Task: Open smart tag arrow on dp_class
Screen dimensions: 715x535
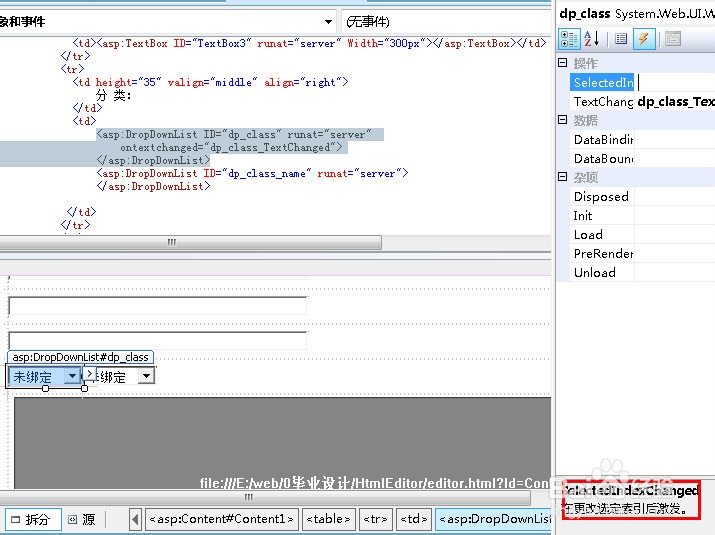Action: point(89,374)
